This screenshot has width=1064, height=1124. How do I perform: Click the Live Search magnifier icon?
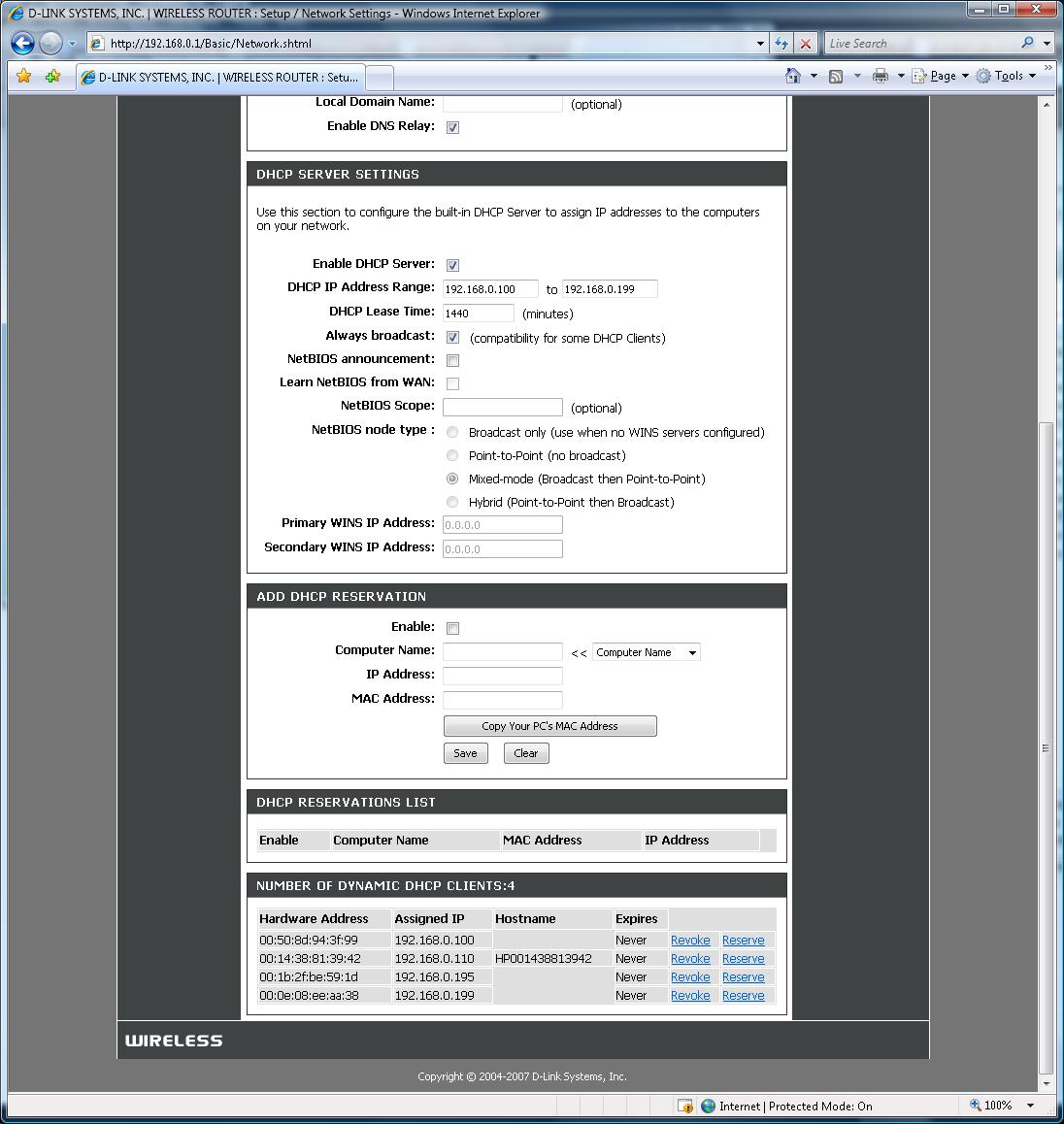pyautogui.click(x=1027, y=43)
